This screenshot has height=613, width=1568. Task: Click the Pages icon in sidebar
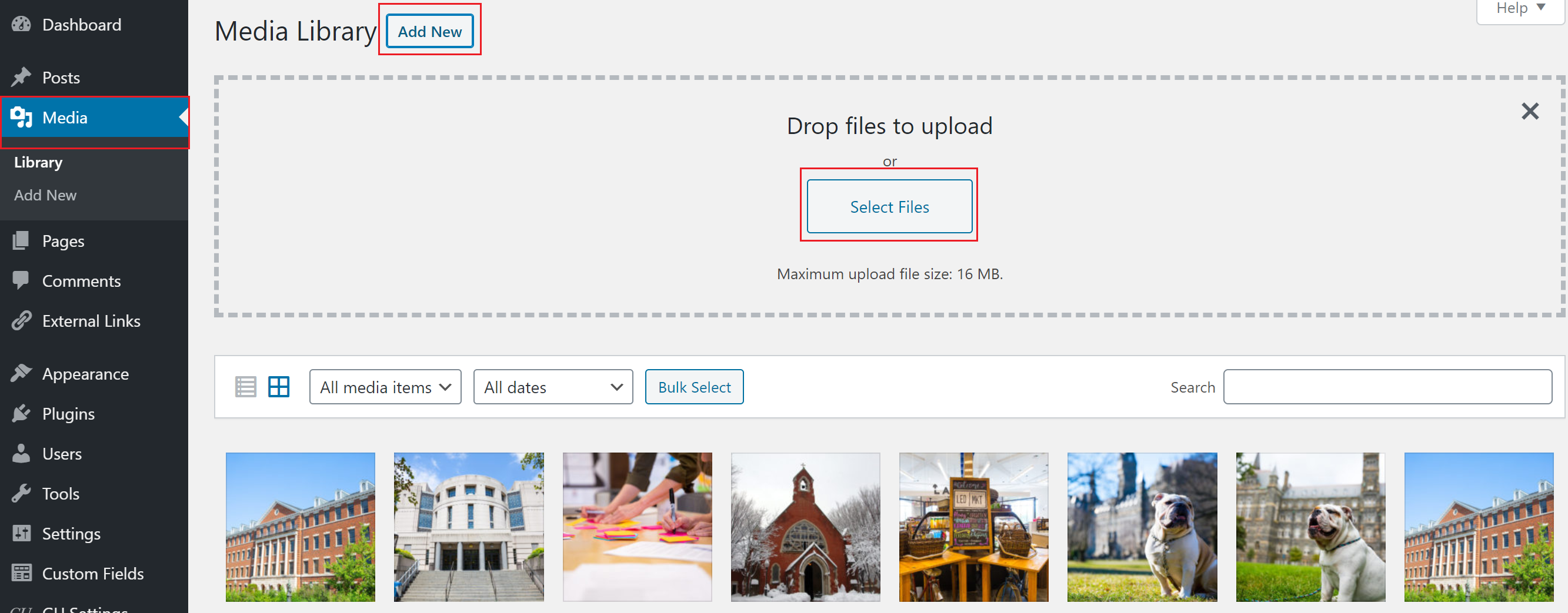21,241
